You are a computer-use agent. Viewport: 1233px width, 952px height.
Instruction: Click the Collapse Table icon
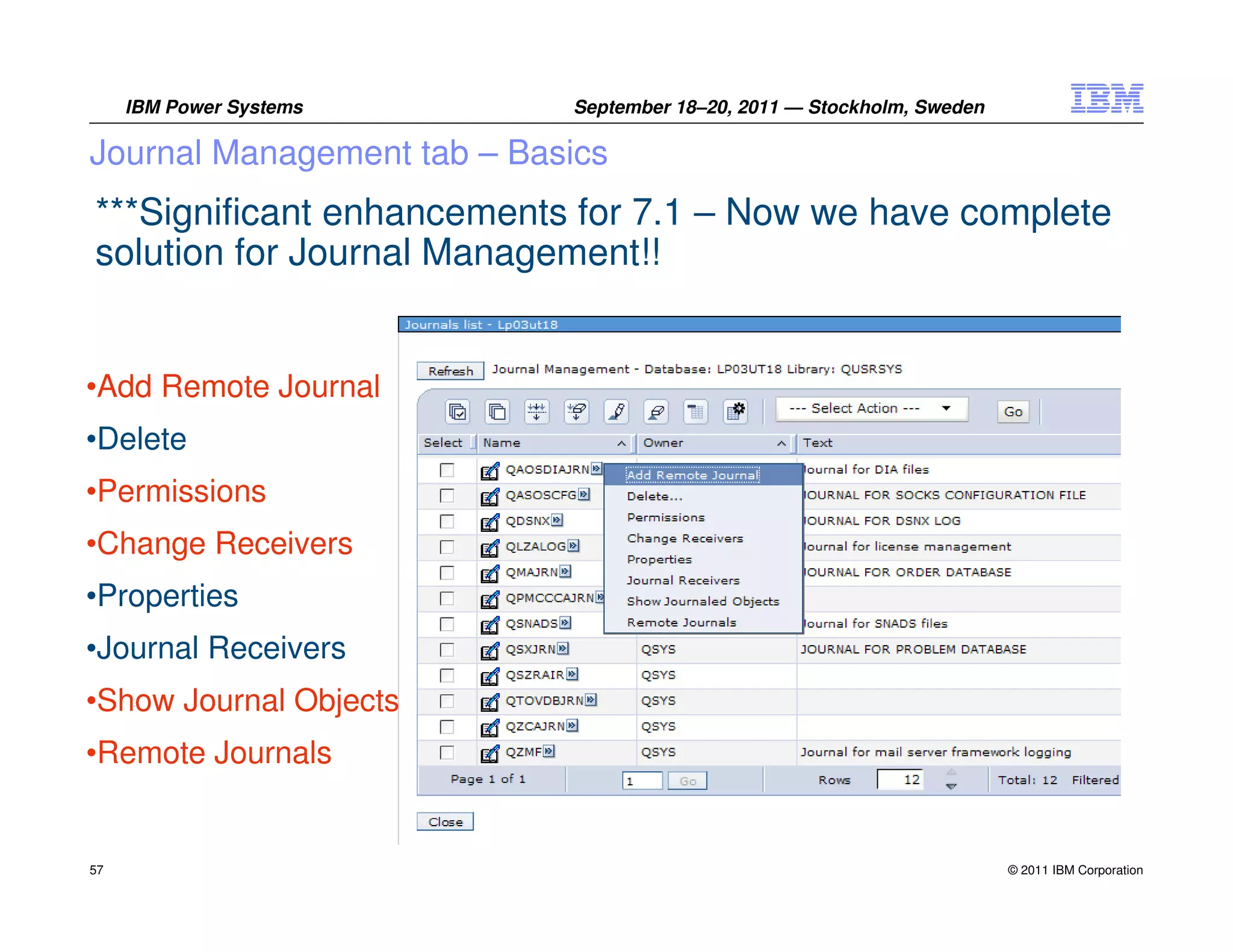[x=696, y=412]
